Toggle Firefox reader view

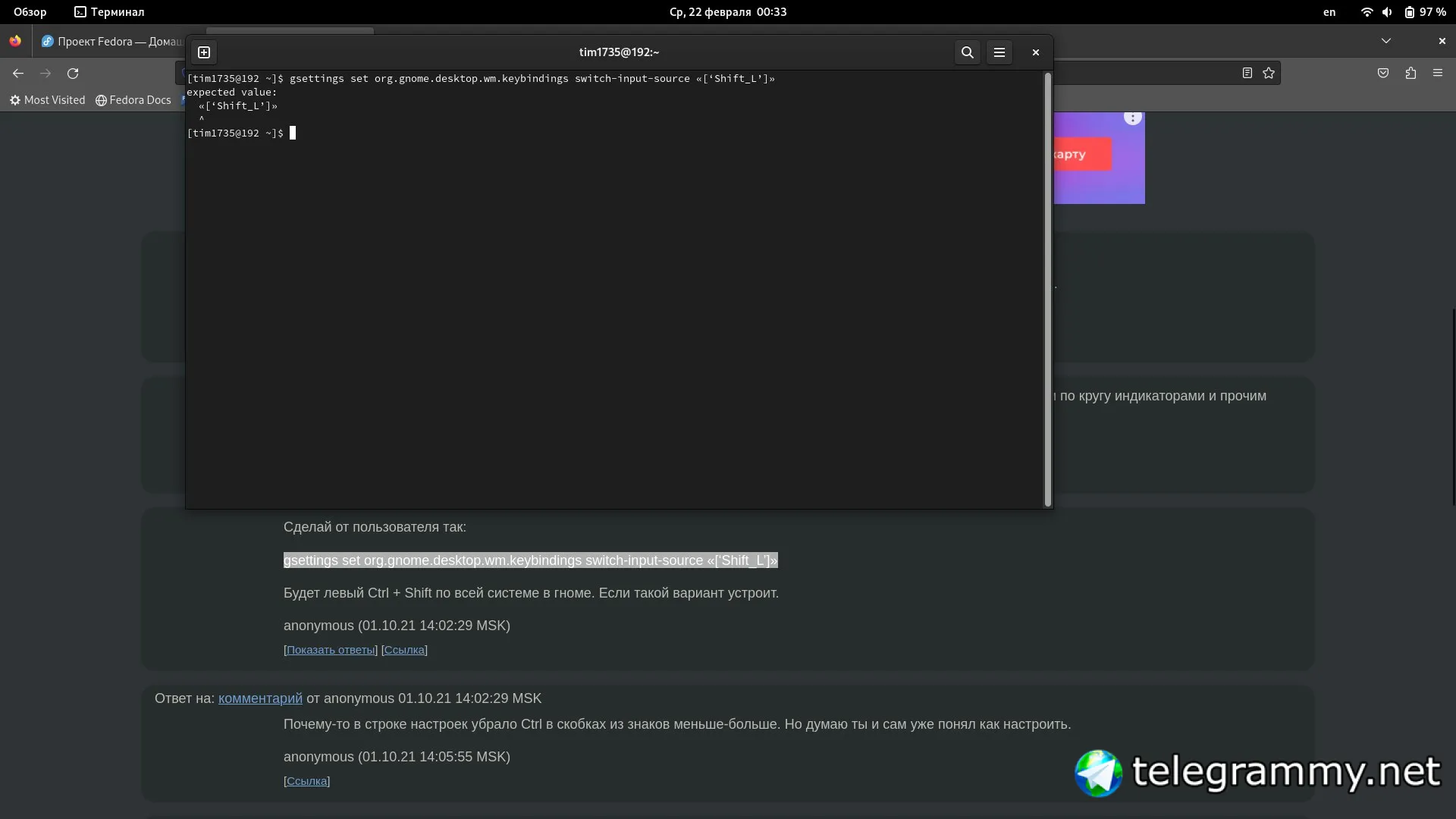[1247, 74]
